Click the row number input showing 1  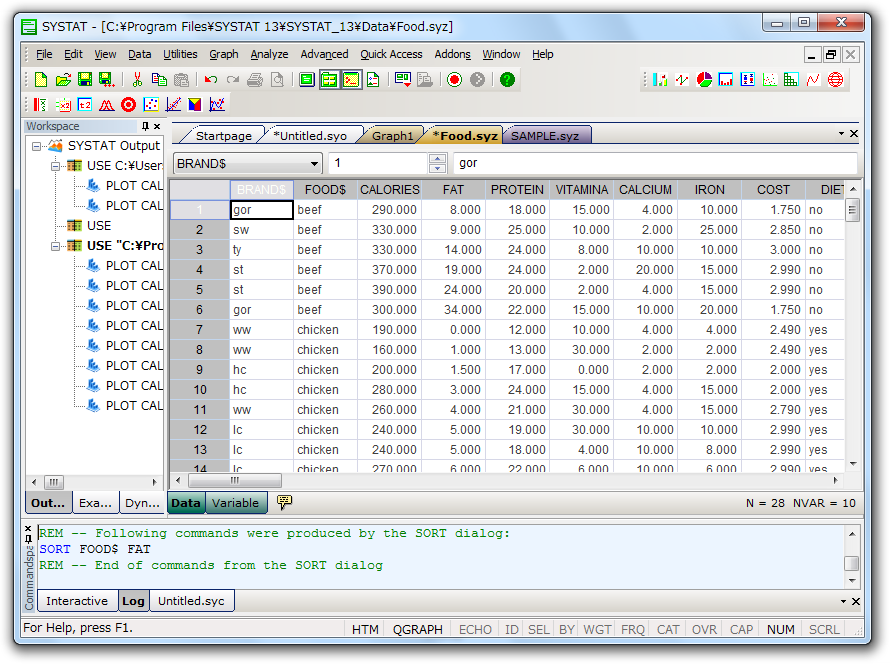pos(379,163)
